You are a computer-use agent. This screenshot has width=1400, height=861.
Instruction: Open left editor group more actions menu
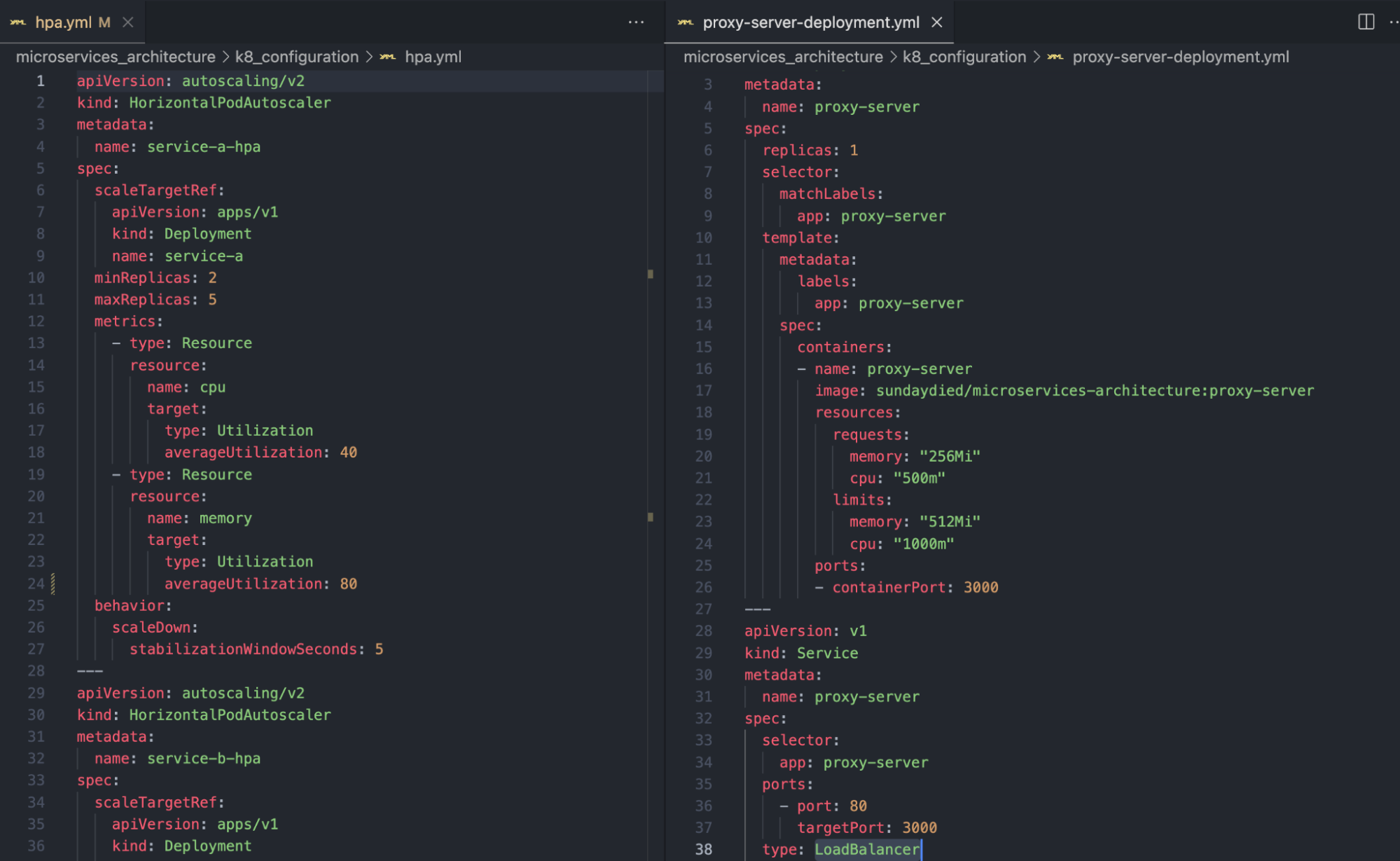pyautogui.click(x=636, y=22)
